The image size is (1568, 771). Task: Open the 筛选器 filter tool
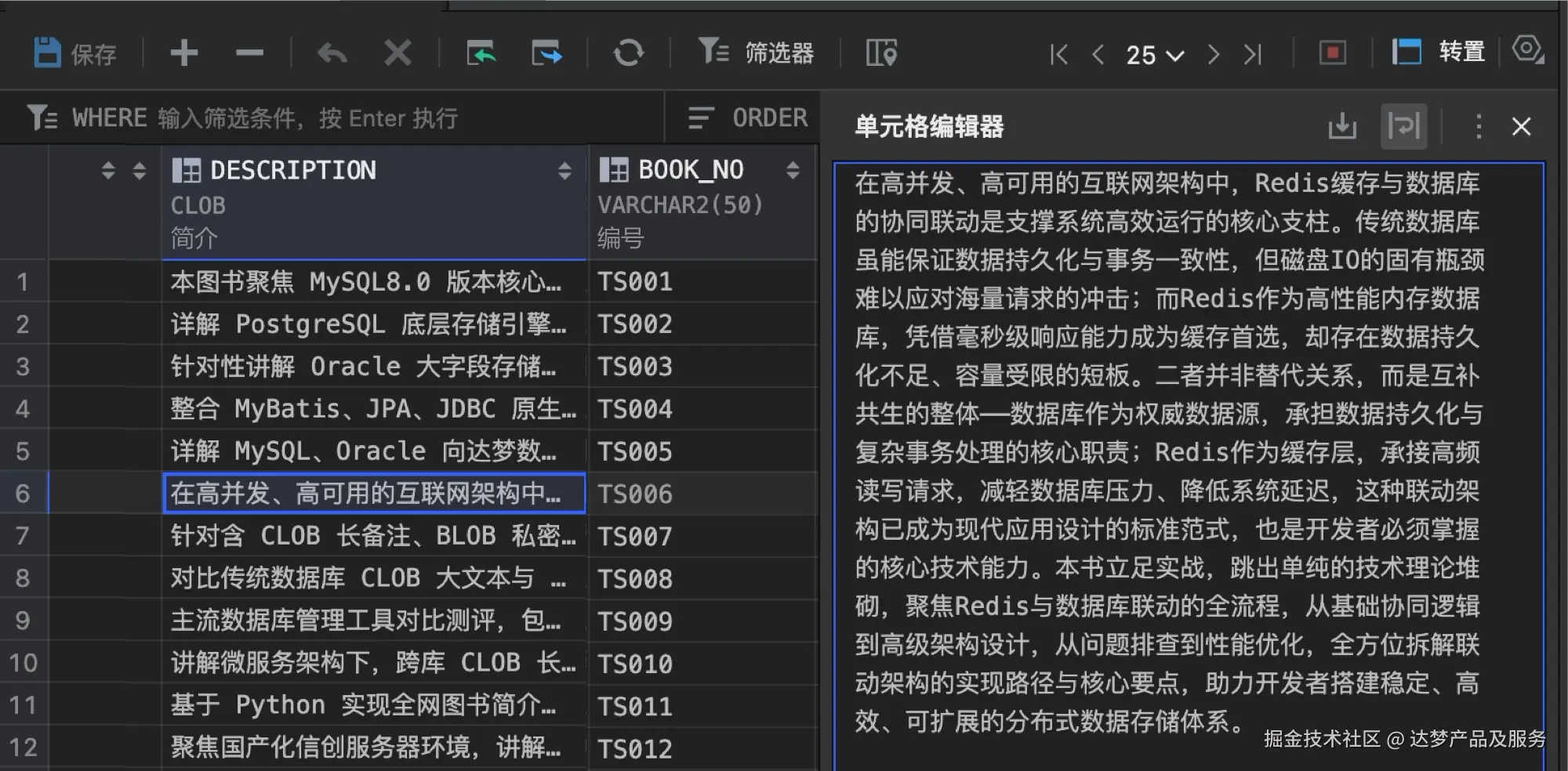(x=755, y=53)
